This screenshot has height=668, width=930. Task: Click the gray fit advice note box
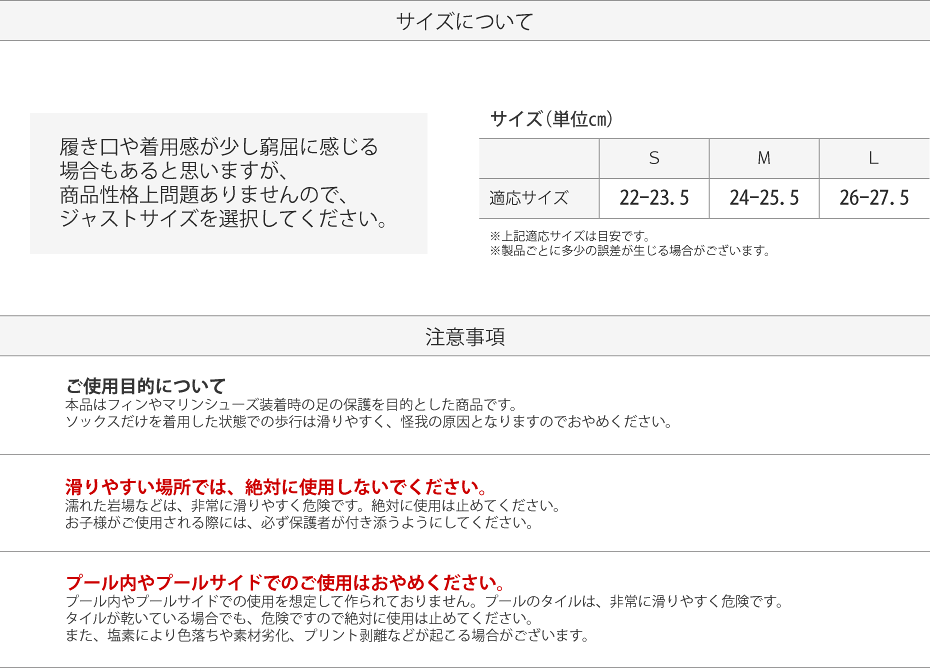click(x=228, y=183)
